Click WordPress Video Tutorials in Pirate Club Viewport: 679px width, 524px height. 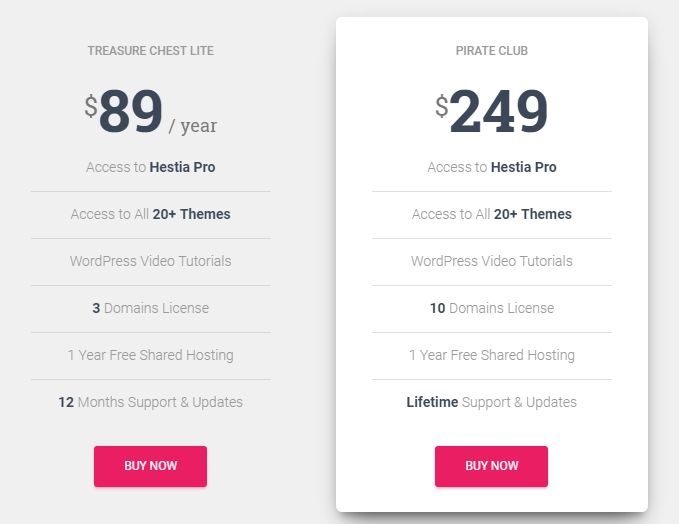(491, 261)
